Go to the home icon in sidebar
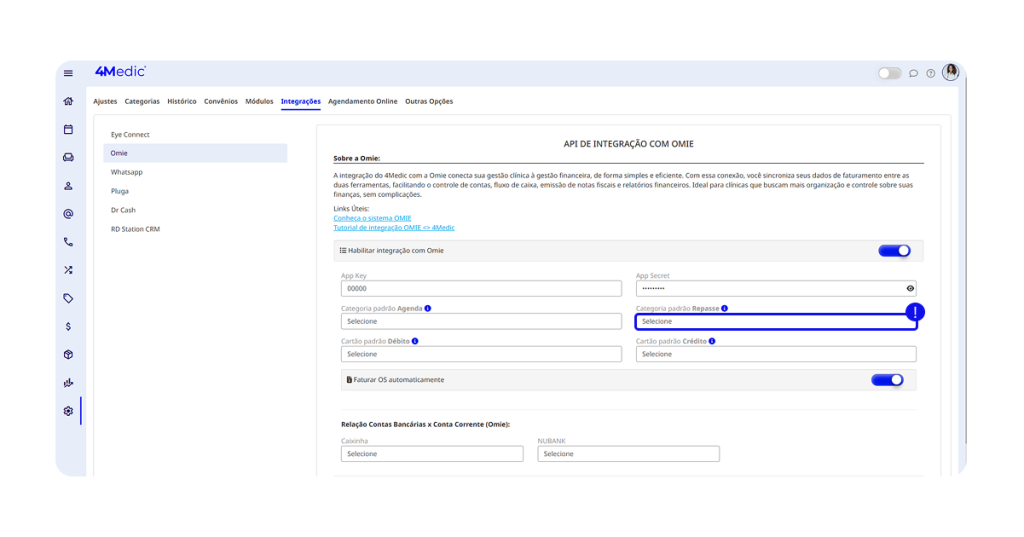 (68, 101)
